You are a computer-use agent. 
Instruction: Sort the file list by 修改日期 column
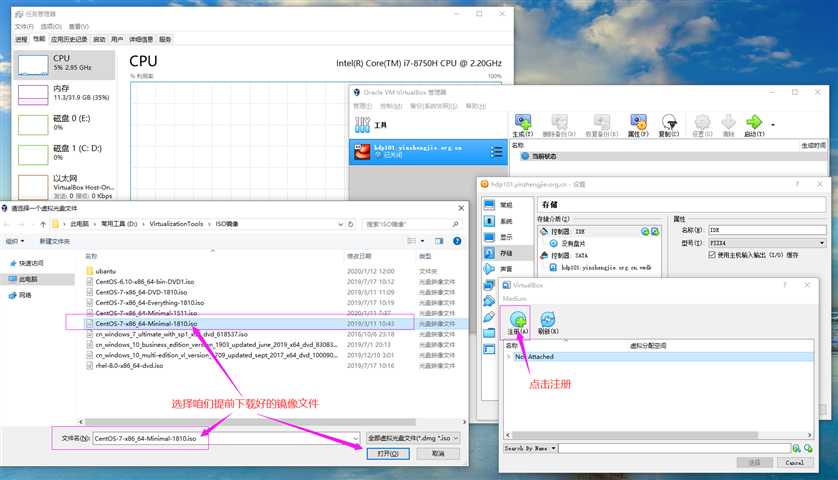coord(359,257)
